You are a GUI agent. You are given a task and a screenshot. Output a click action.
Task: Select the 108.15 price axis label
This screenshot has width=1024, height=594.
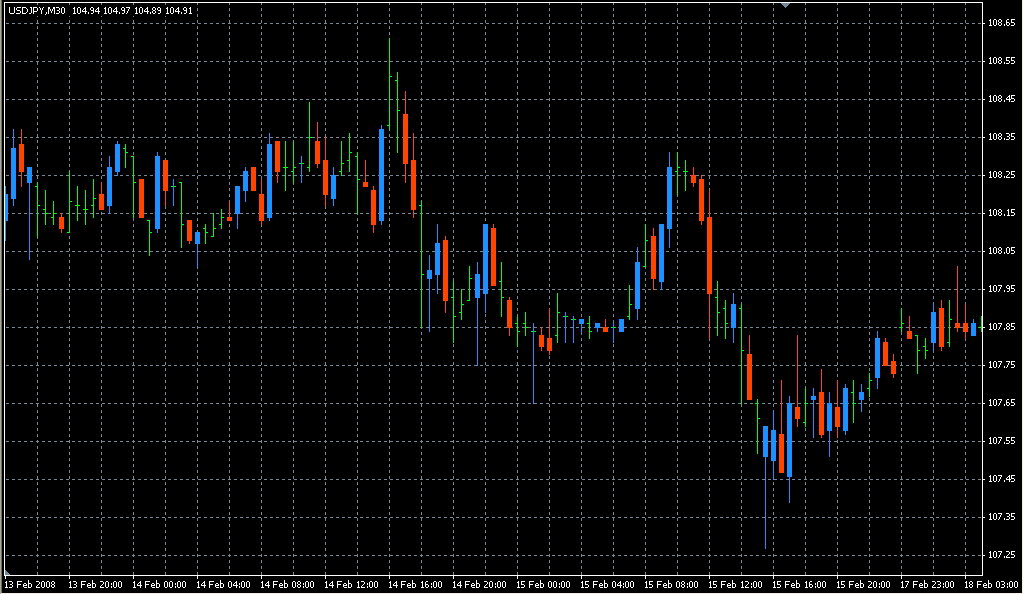coord(1001,212)
